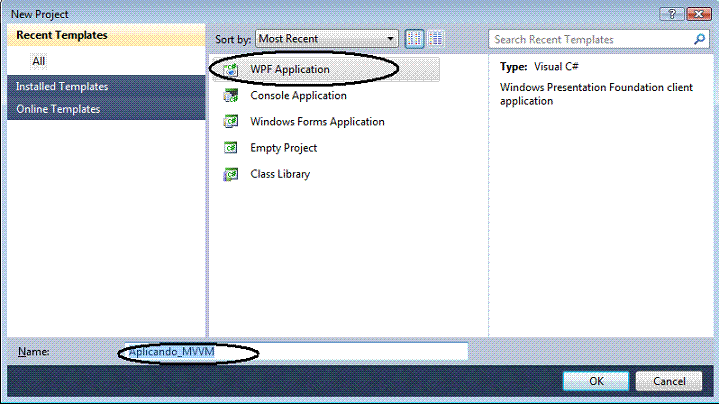This screenshot has width=719, height=404.
Task: Select the WPF Application label
Action: point(290,70)
